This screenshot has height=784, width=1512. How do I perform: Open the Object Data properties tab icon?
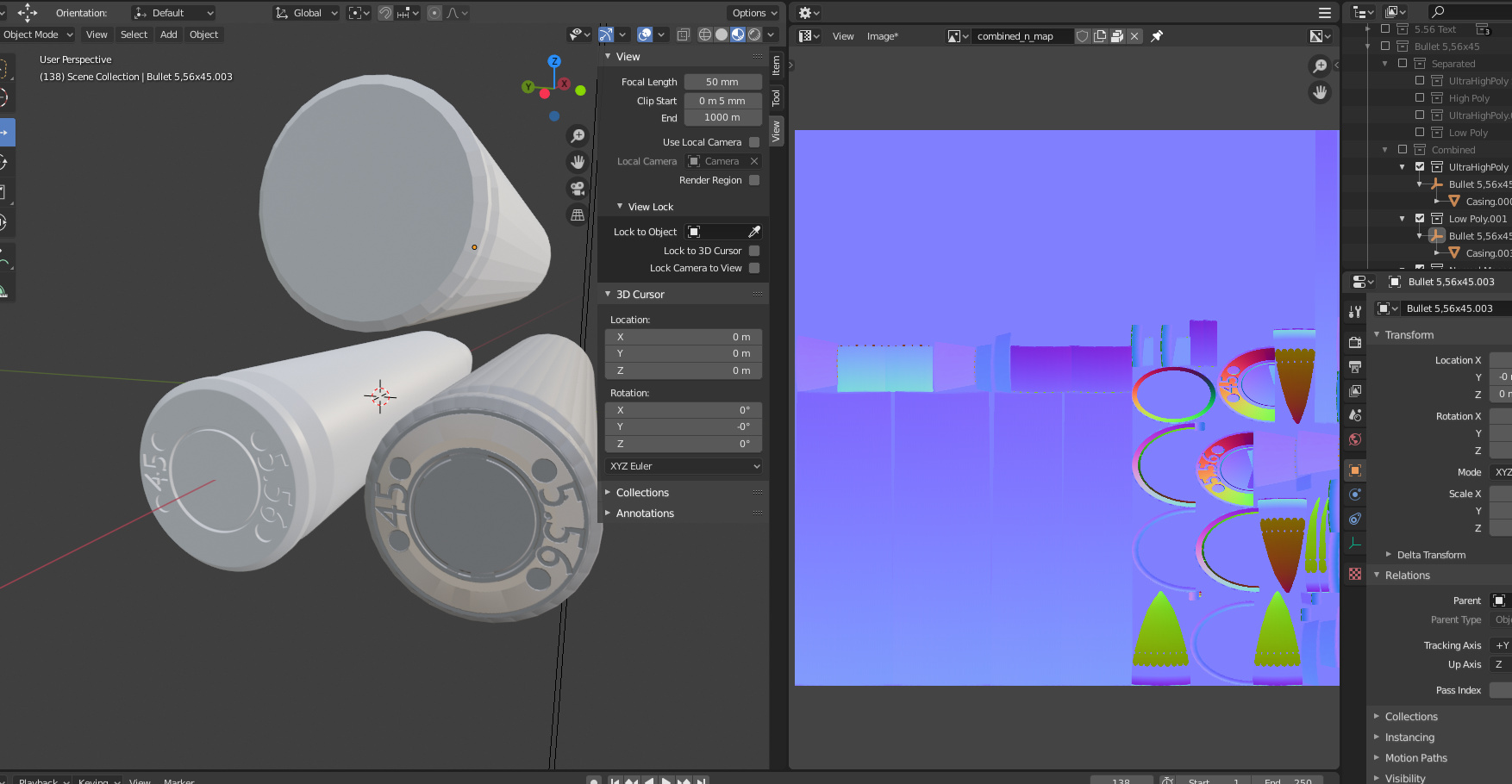[1355, 543]
